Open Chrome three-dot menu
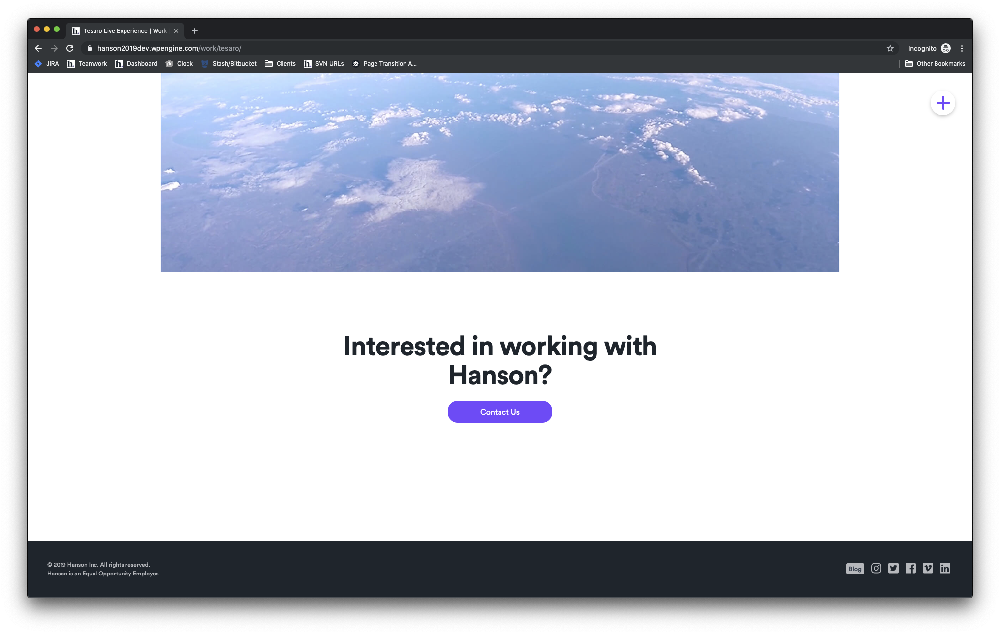Viewport: 1000px width, 634px height. tap(962, 48)
